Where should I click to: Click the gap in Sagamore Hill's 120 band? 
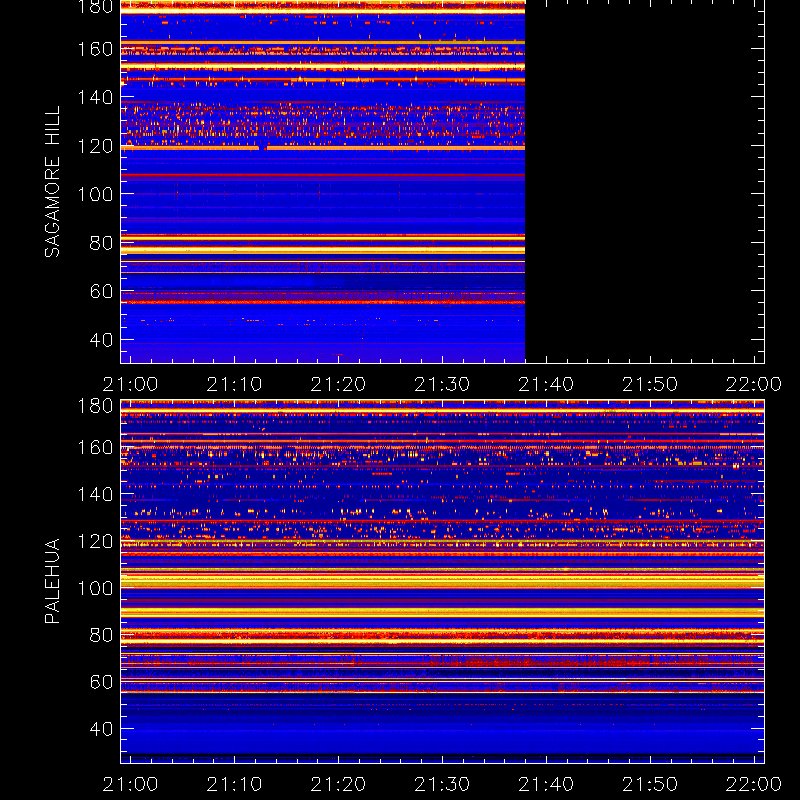tap(263, 148)
